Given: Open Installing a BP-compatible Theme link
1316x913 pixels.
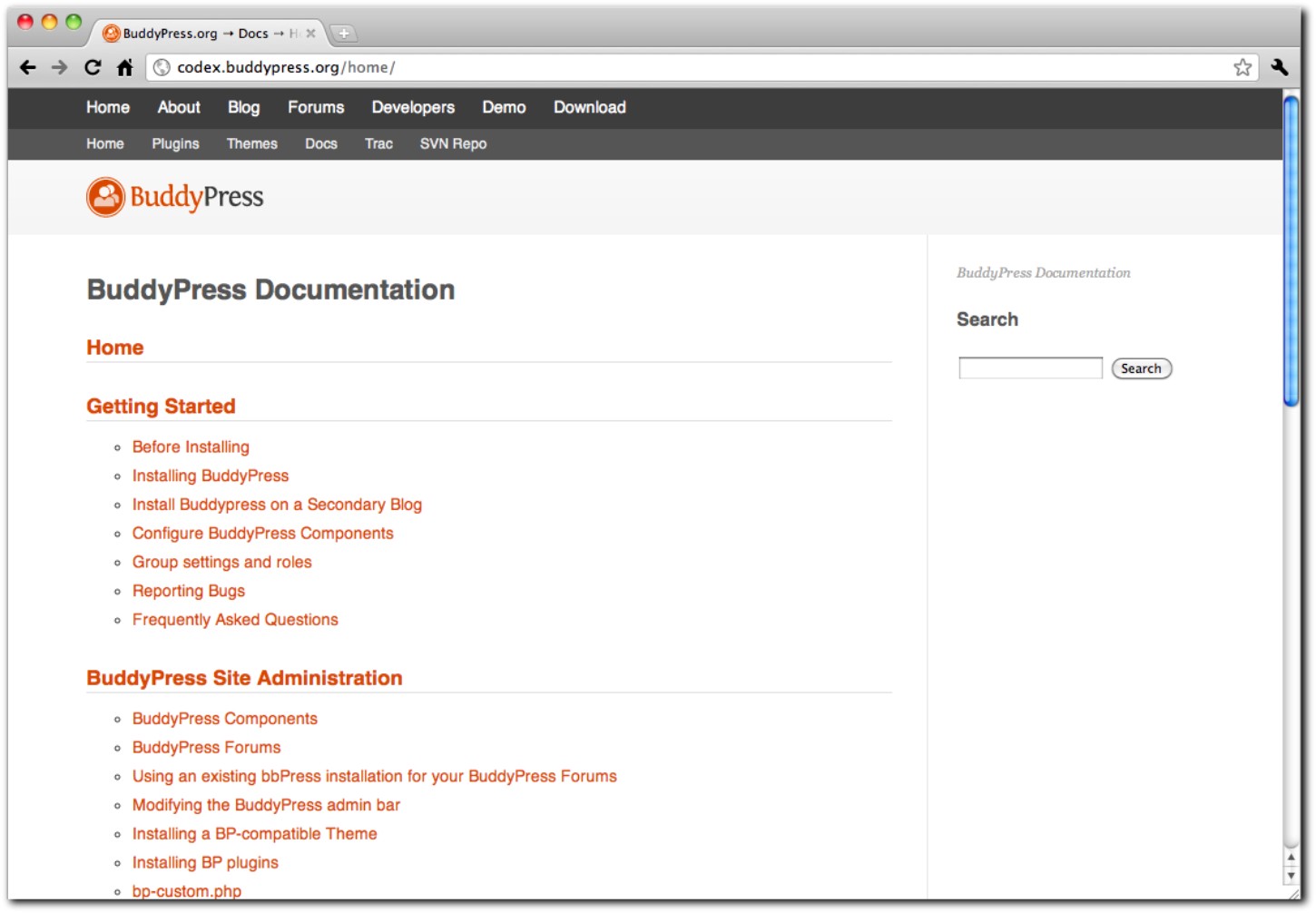Looking at the screenshot, I should tap(255, 834).
